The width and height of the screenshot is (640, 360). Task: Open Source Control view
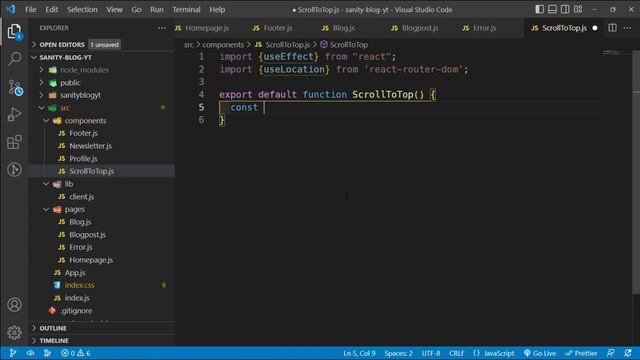[x=15, y=87]
